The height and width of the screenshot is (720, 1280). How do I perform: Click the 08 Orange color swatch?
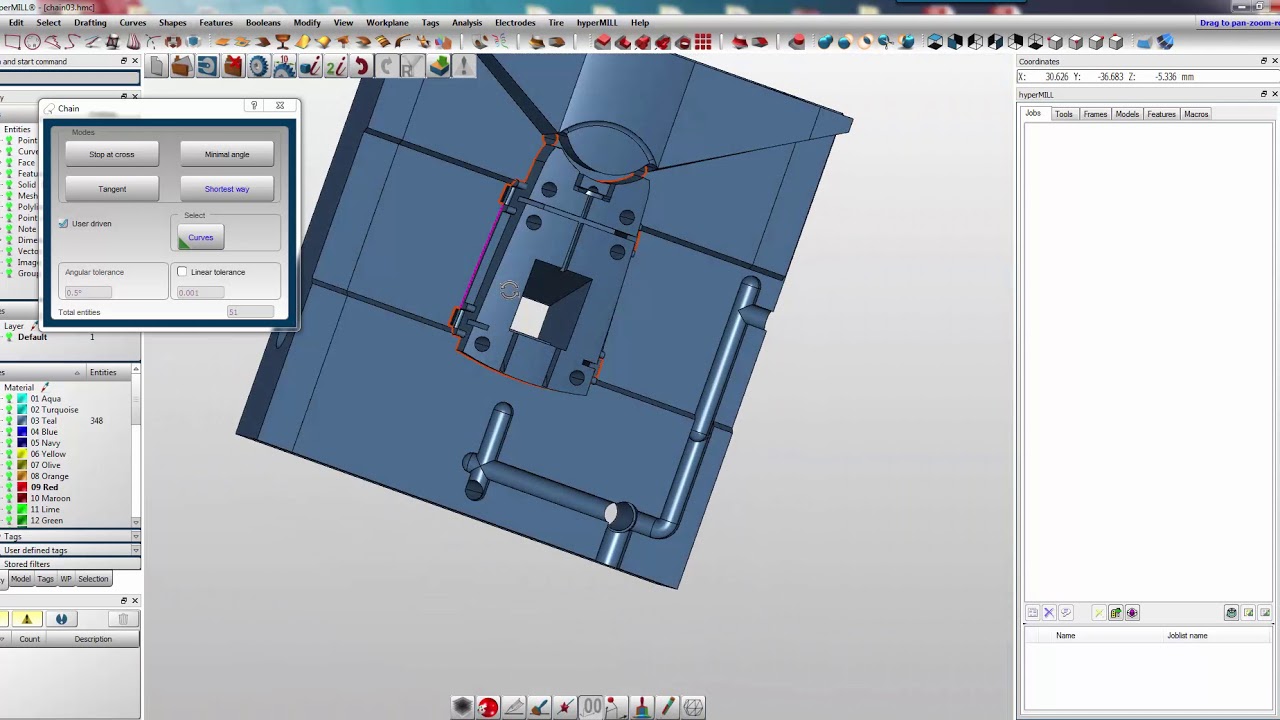[x=22, y=476]
